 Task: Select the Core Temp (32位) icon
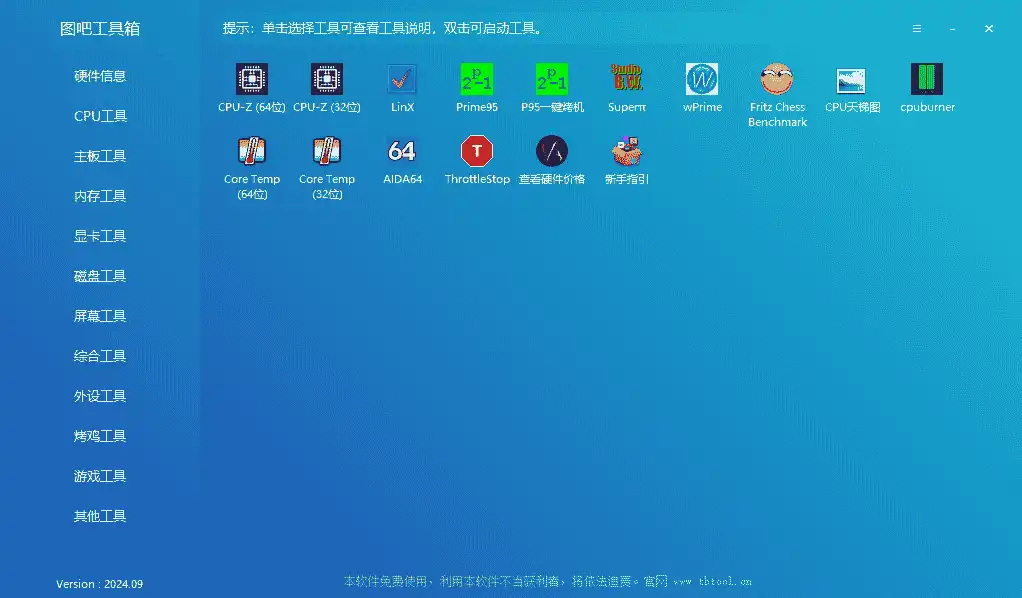coord(327,151)
